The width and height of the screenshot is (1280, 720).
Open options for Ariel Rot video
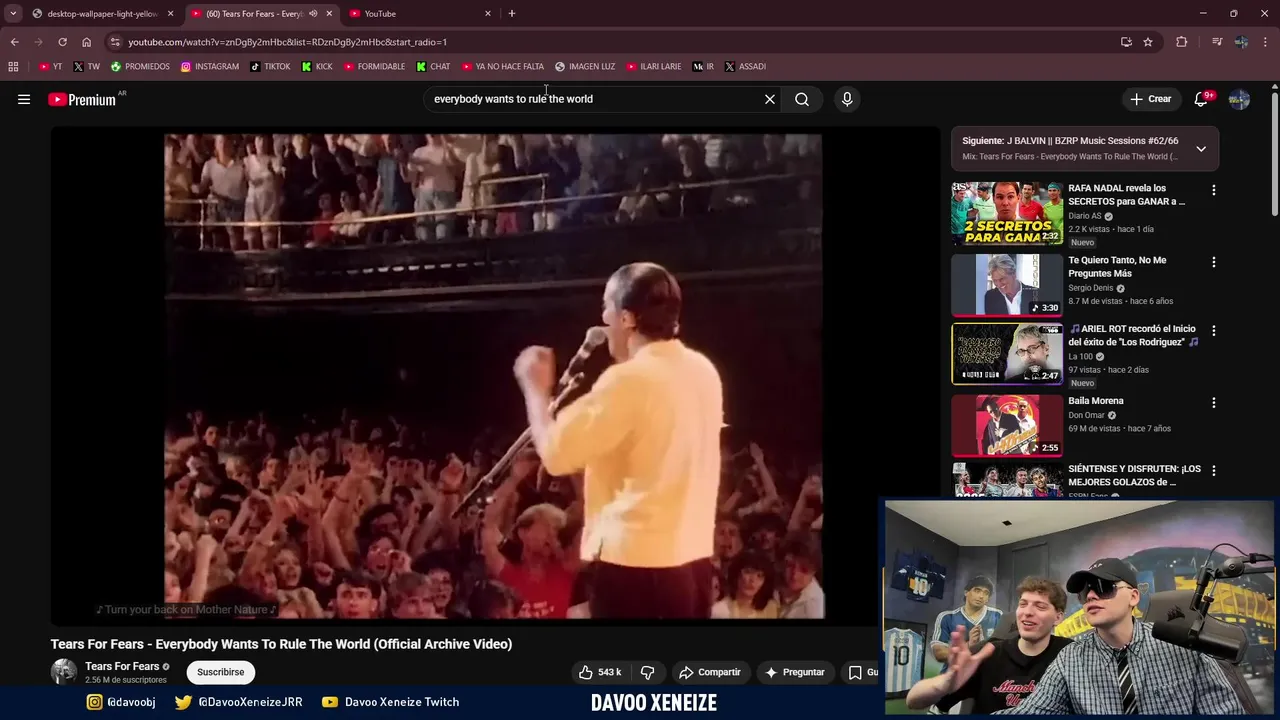(1214, 331)
